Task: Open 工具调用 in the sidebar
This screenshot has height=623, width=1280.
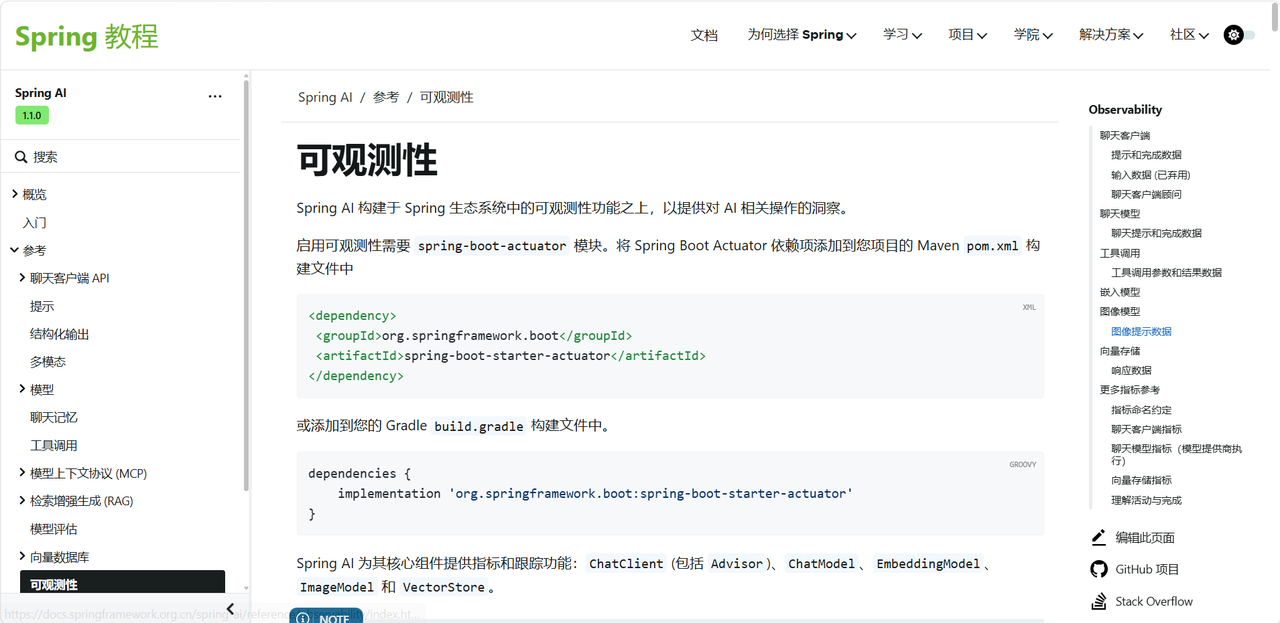Action: click(54, 445)
